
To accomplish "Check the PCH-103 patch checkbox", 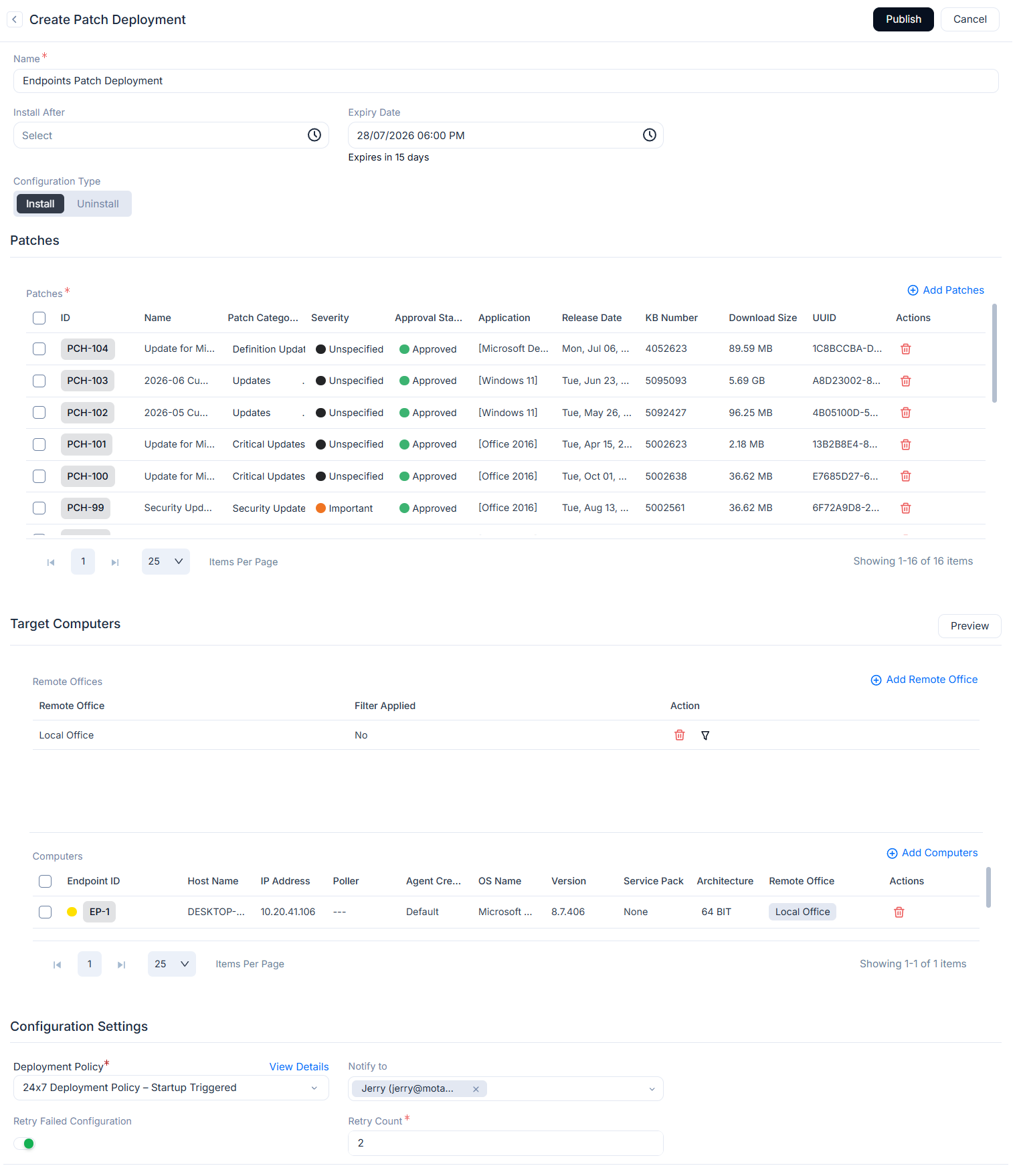I will click(39, 381).
